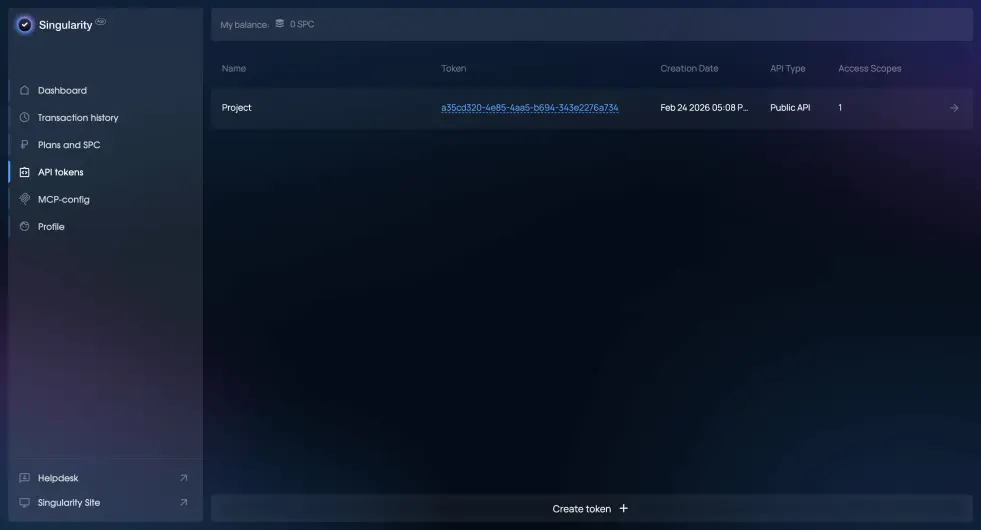The width and height of the screenshot is (981, 530).
Task: Open Project token details via row arrow
Action: 953,108
